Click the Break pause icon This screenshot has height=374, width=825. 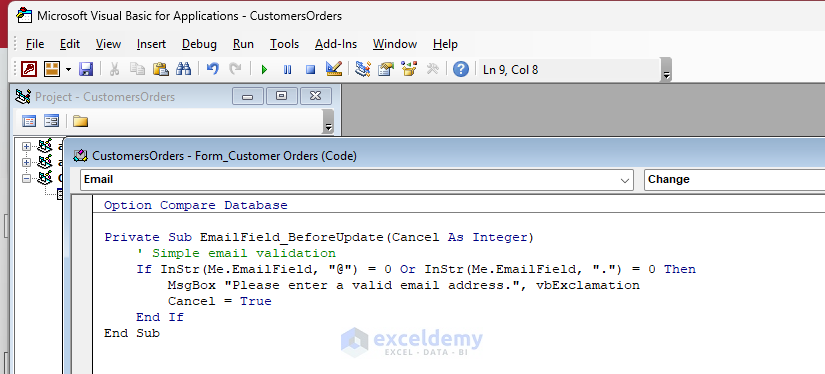(x=287, y=69)
